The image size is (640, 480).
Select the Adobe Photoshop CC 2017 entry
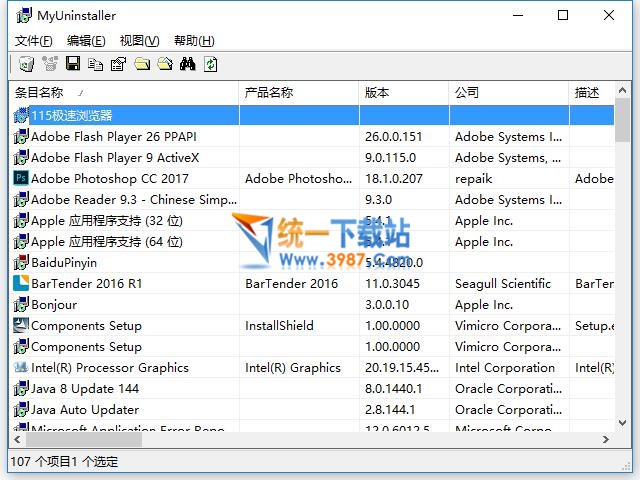[110, 178]
